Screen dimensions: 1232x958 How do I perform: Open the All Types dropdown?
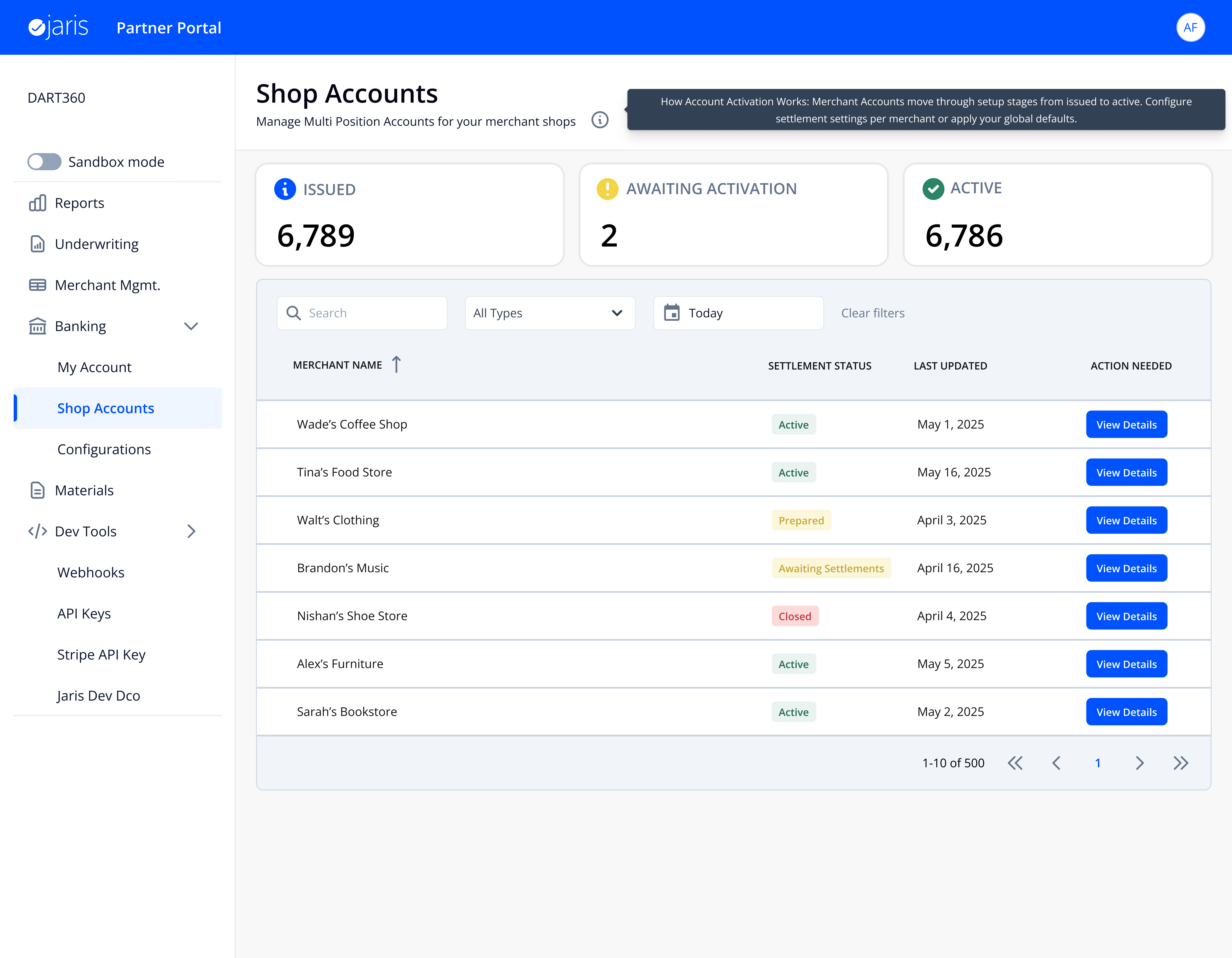[x=550, y=313]
